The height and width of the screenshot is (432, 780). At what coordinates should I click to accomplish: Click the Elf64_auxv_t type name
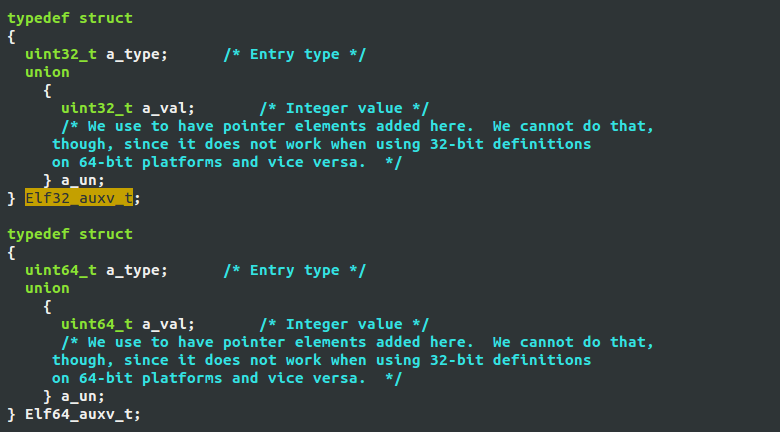point(79,414)
